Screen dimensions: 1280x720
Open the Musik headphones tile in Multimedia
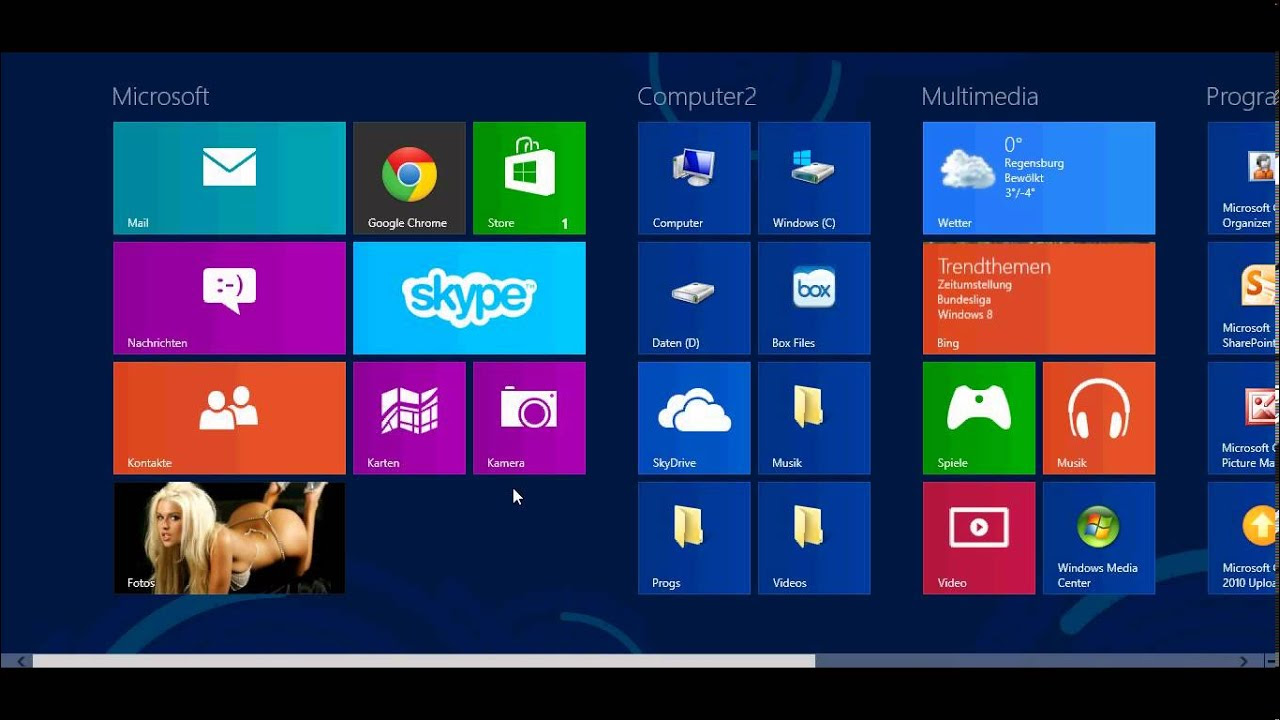click(1099, 418)
